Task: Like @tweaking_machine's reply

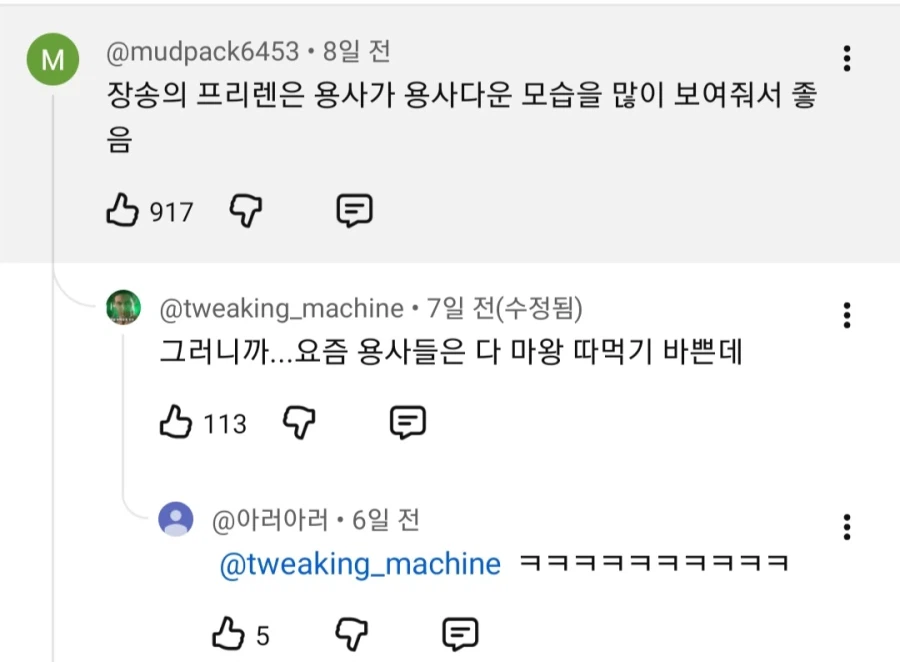Action: (x=176, y=422)
